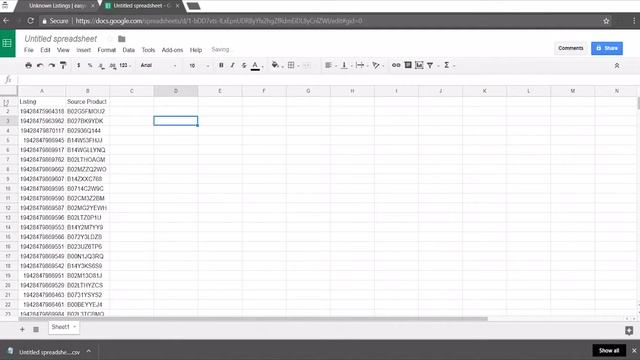This screenshot has width=640, height=360.
Task: Click the Filter icon
Action: tap(430, 65)
